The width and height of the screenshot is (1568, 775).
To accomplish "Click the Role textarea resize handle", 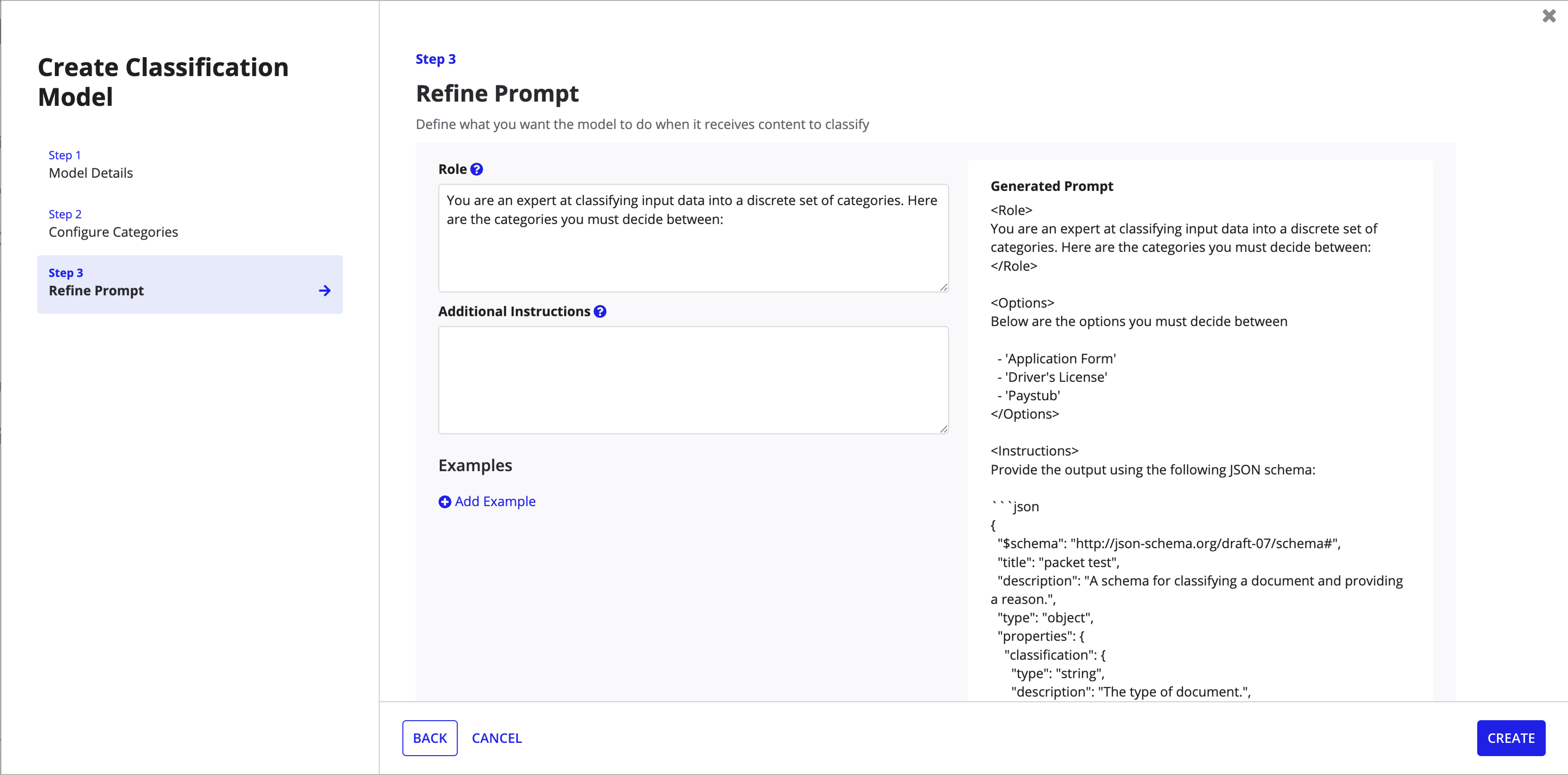I will tap(944, 287).
